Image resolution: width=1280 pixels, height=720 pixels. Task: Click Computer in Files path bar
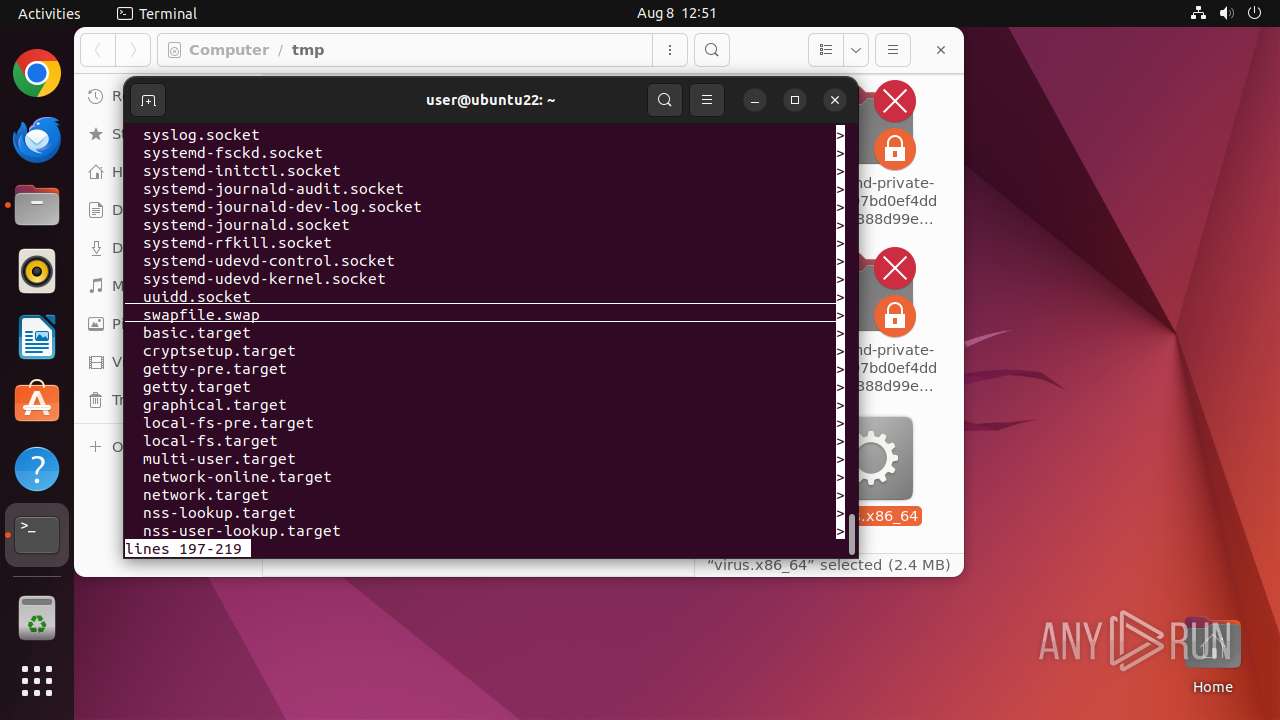[x=229, y=50]
